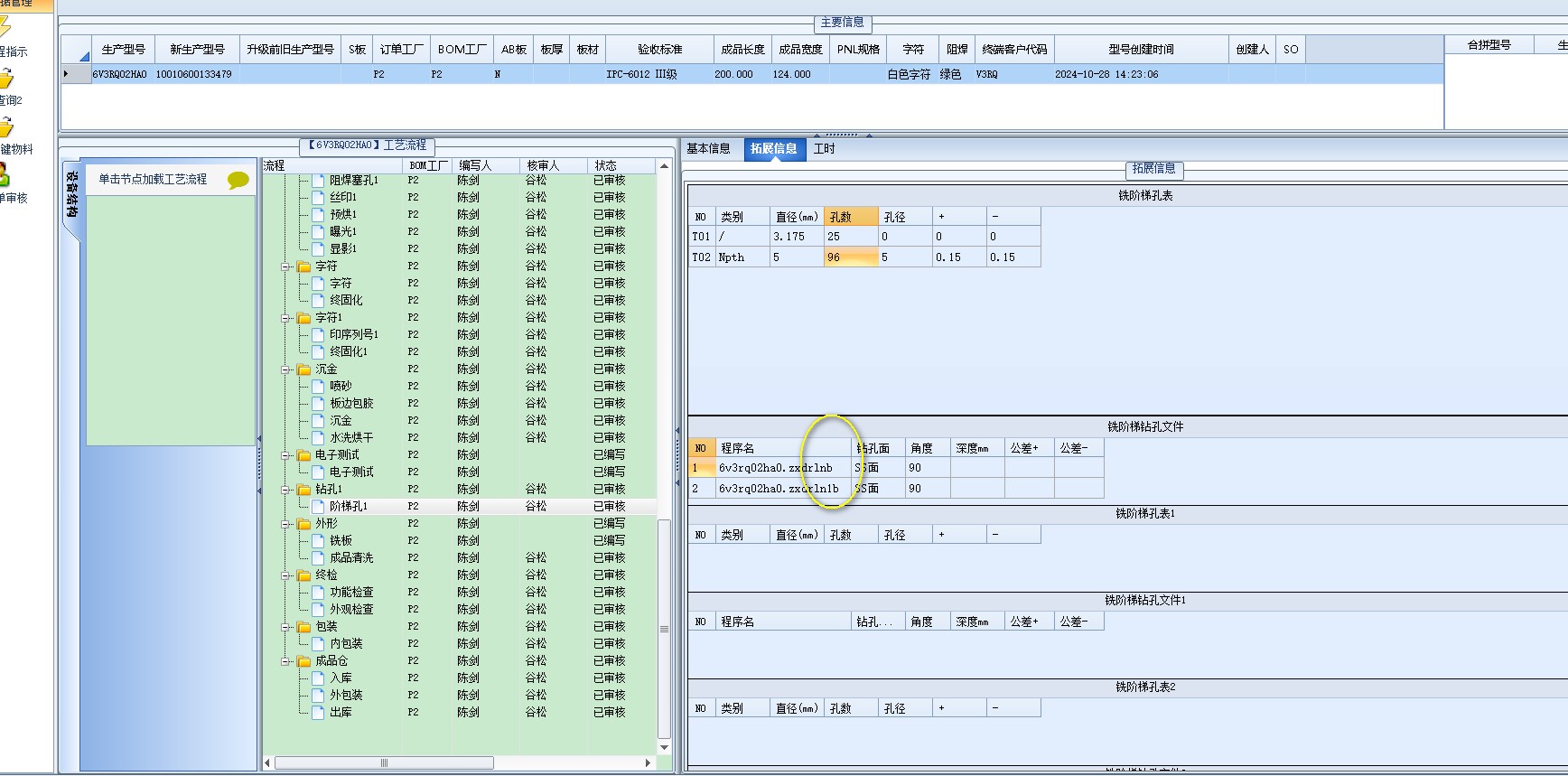The height and width of the screenshot is (776, 1568).
Task: Select the 阶梯孔1 tree row
Action: [461, 507]
